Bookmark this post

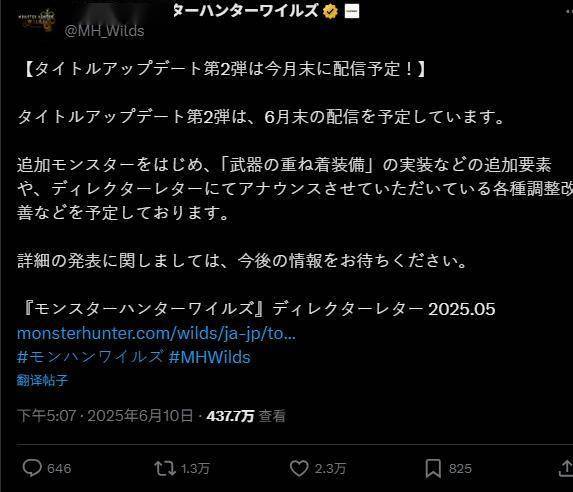433,469
